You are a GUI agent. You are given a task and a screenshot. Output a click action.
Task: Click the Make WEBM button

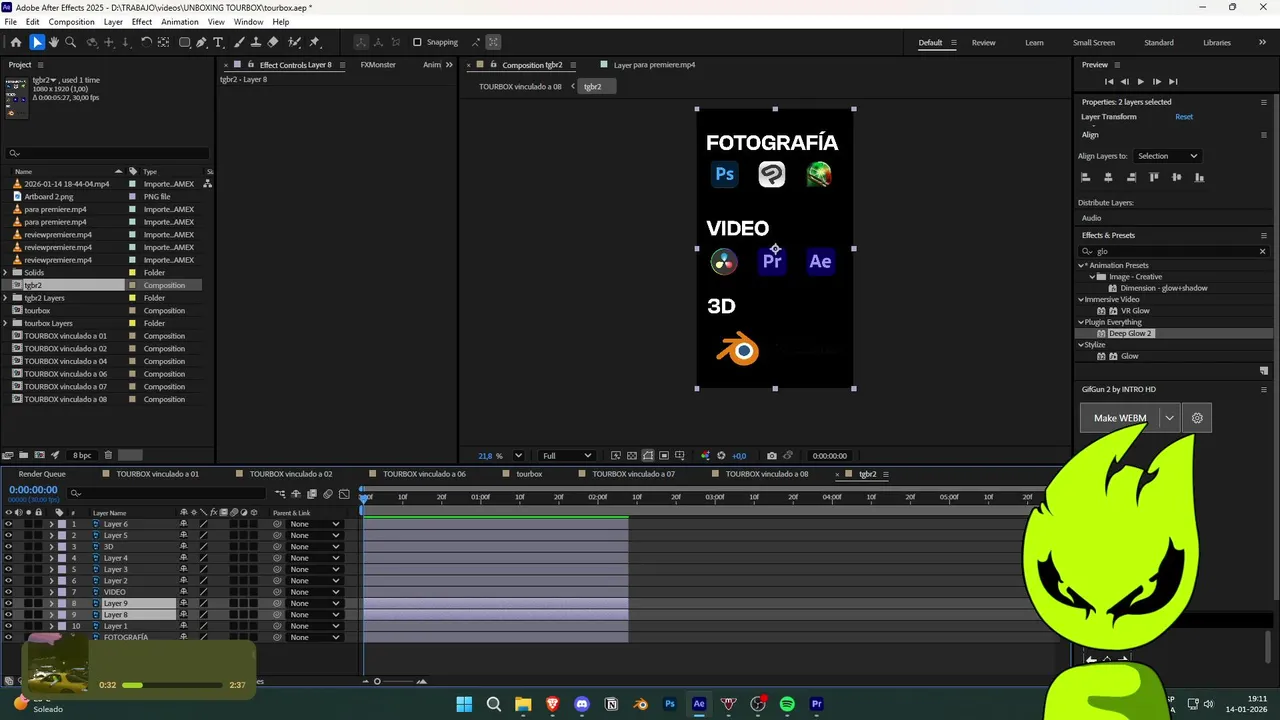1120,418
